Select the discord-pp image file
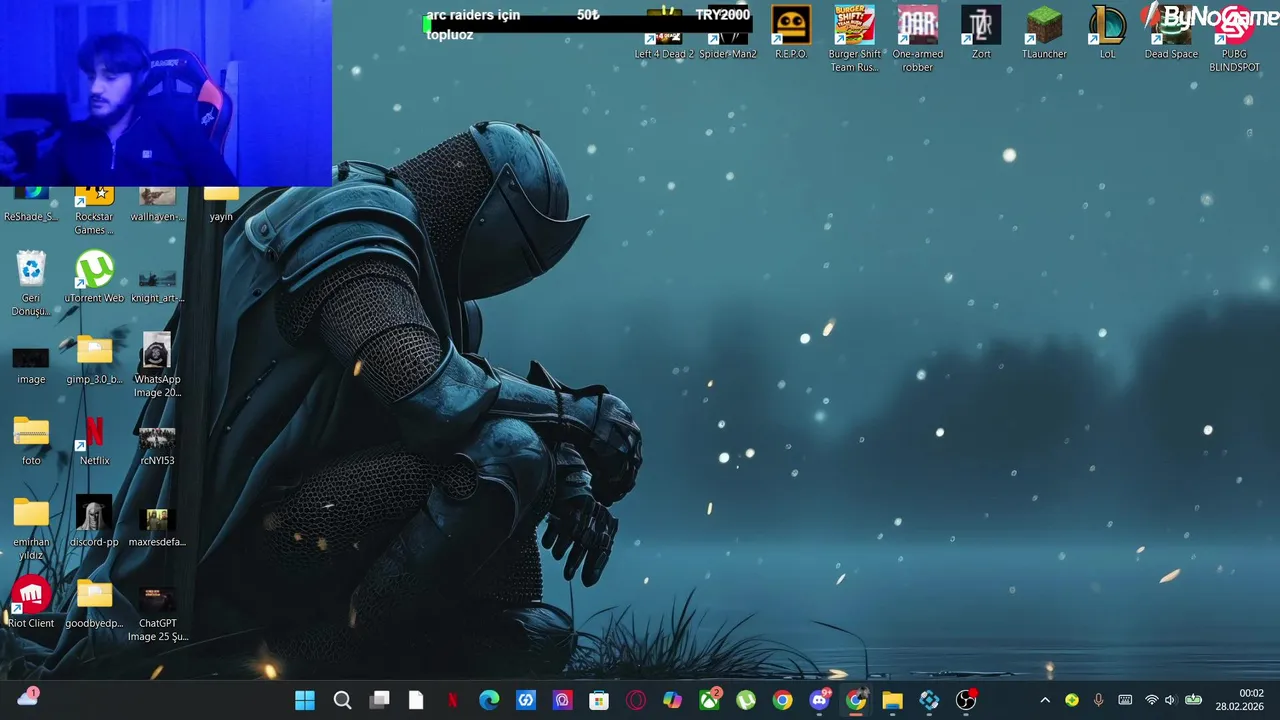Image resolution: width=1280 pixels, height=720 pixels. pos(94,521)
